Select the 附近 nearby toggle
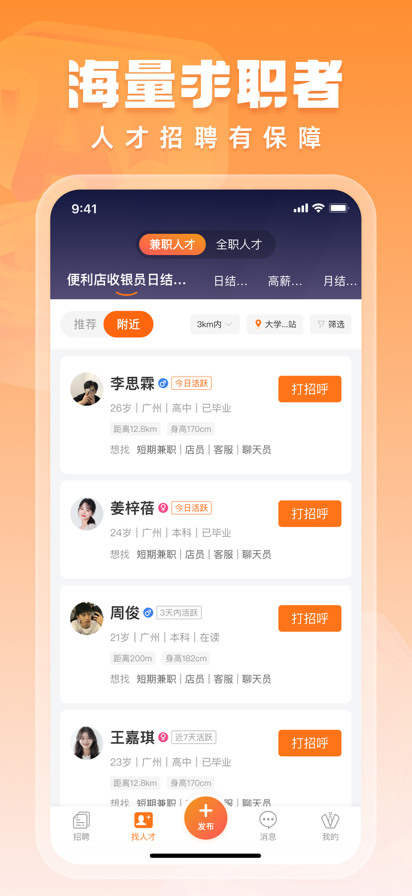412x896 pixels. click(x=129, y=324)
